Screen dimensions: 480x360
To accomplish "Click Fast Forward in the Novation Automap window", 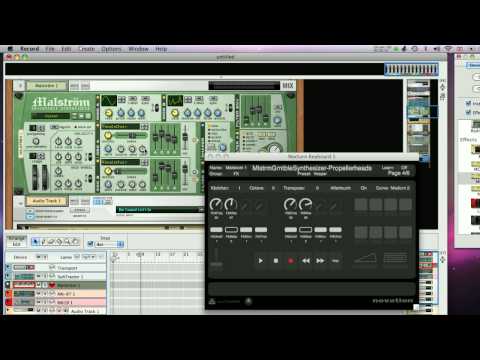I will click(320, 261).
